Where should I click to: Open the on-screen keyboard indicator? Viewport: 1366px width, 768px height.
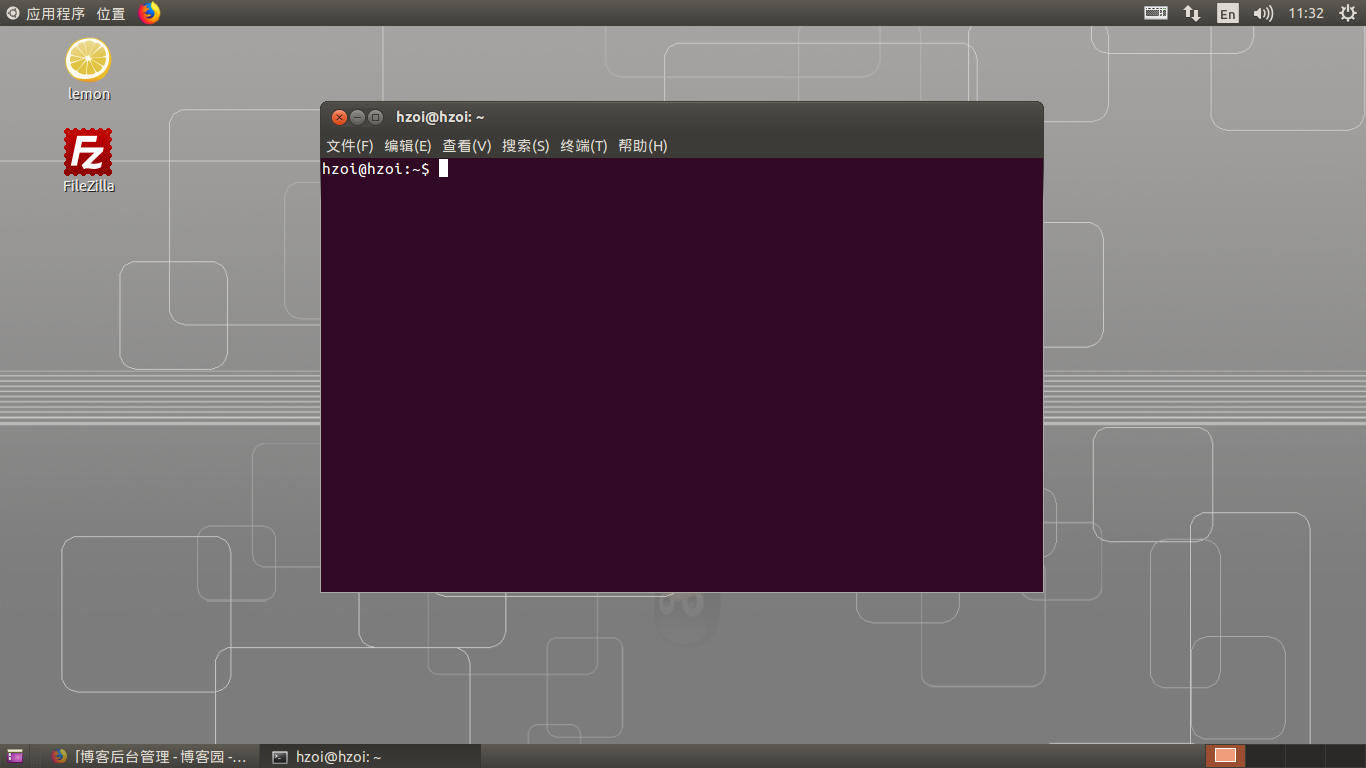[1156, 13]
